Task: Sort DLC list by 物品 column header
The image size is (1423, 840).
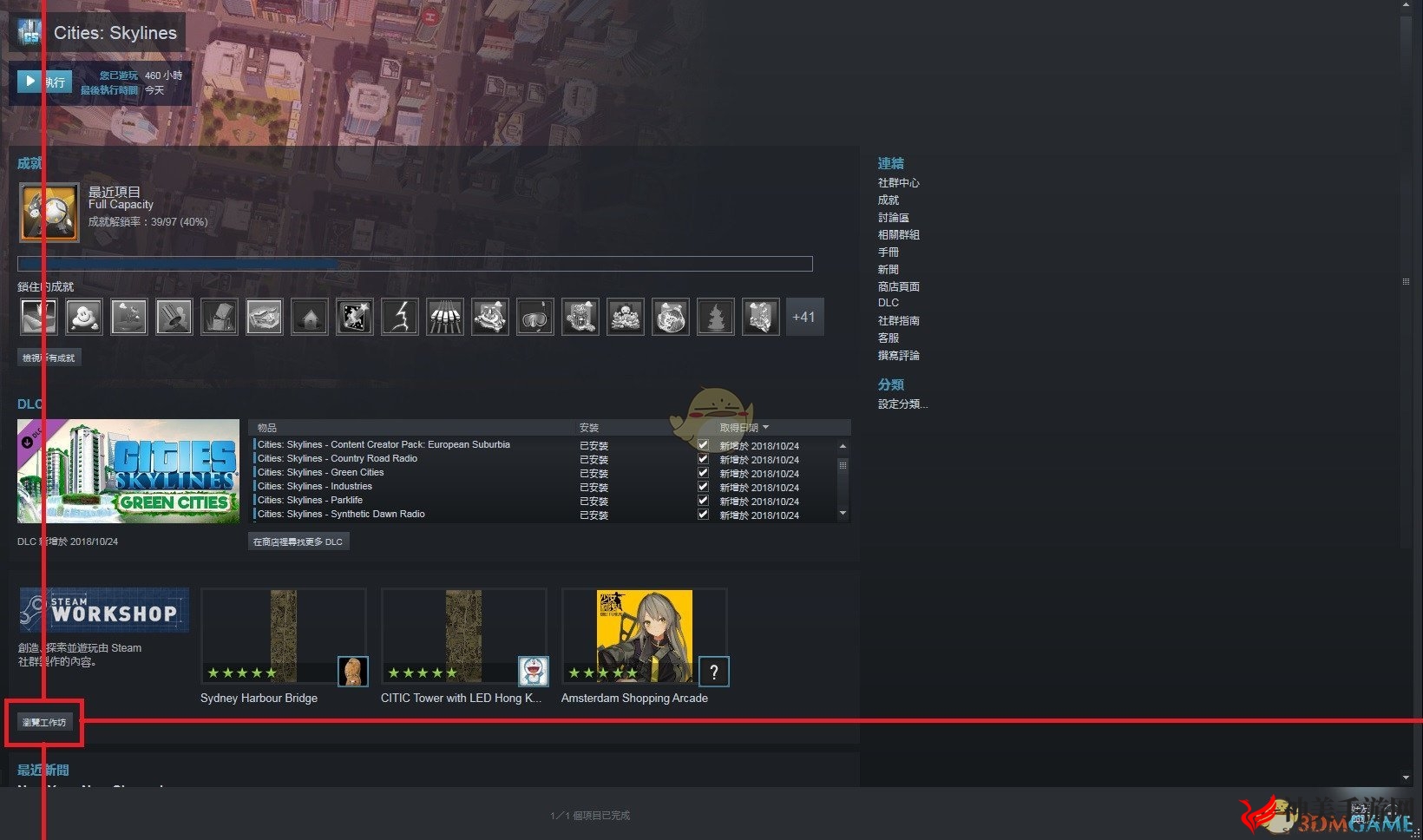Action: click(x=267, y=428)
